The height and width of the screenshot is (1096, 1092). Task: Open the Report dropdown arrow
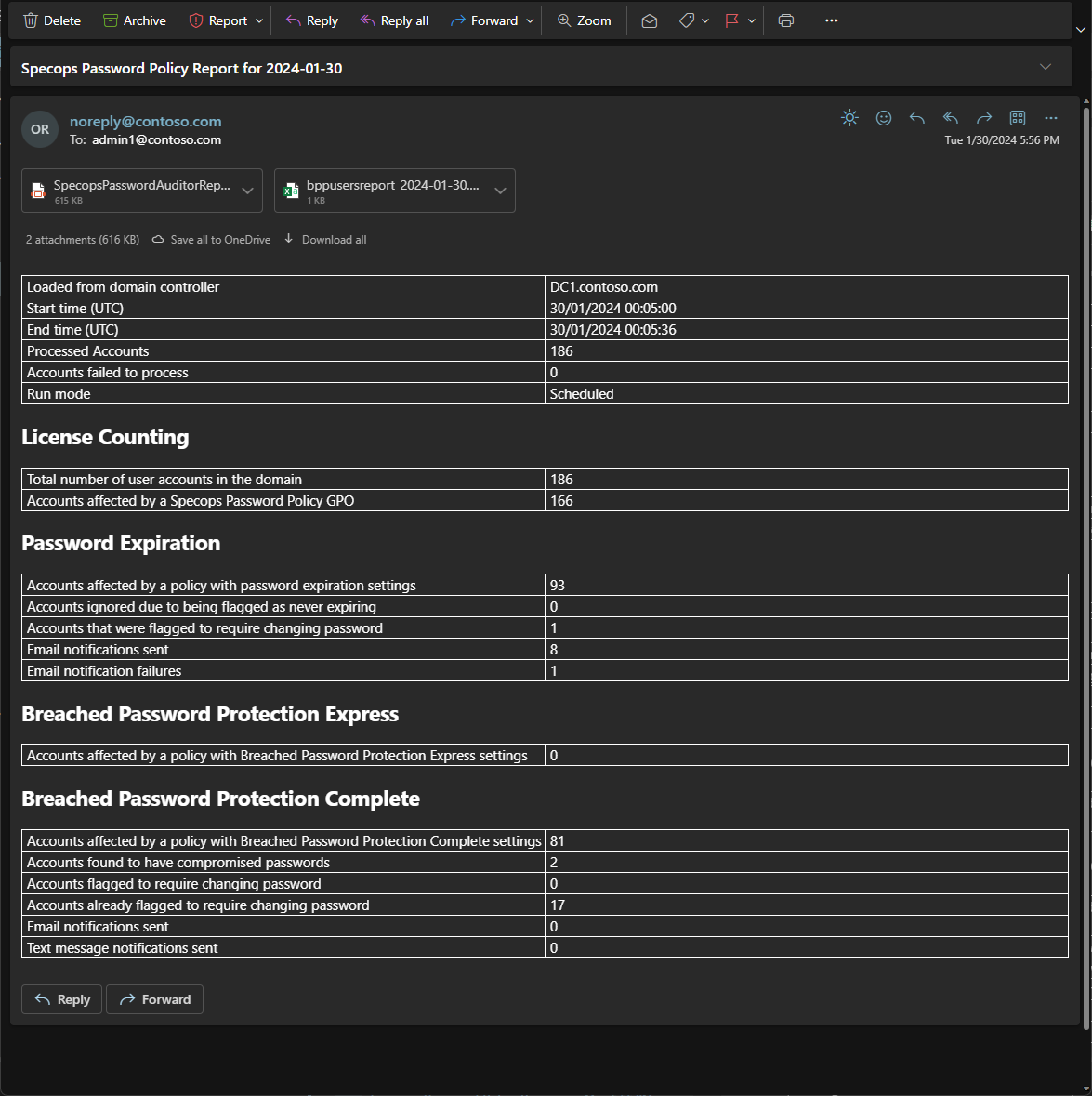click(x=259, y=21)
